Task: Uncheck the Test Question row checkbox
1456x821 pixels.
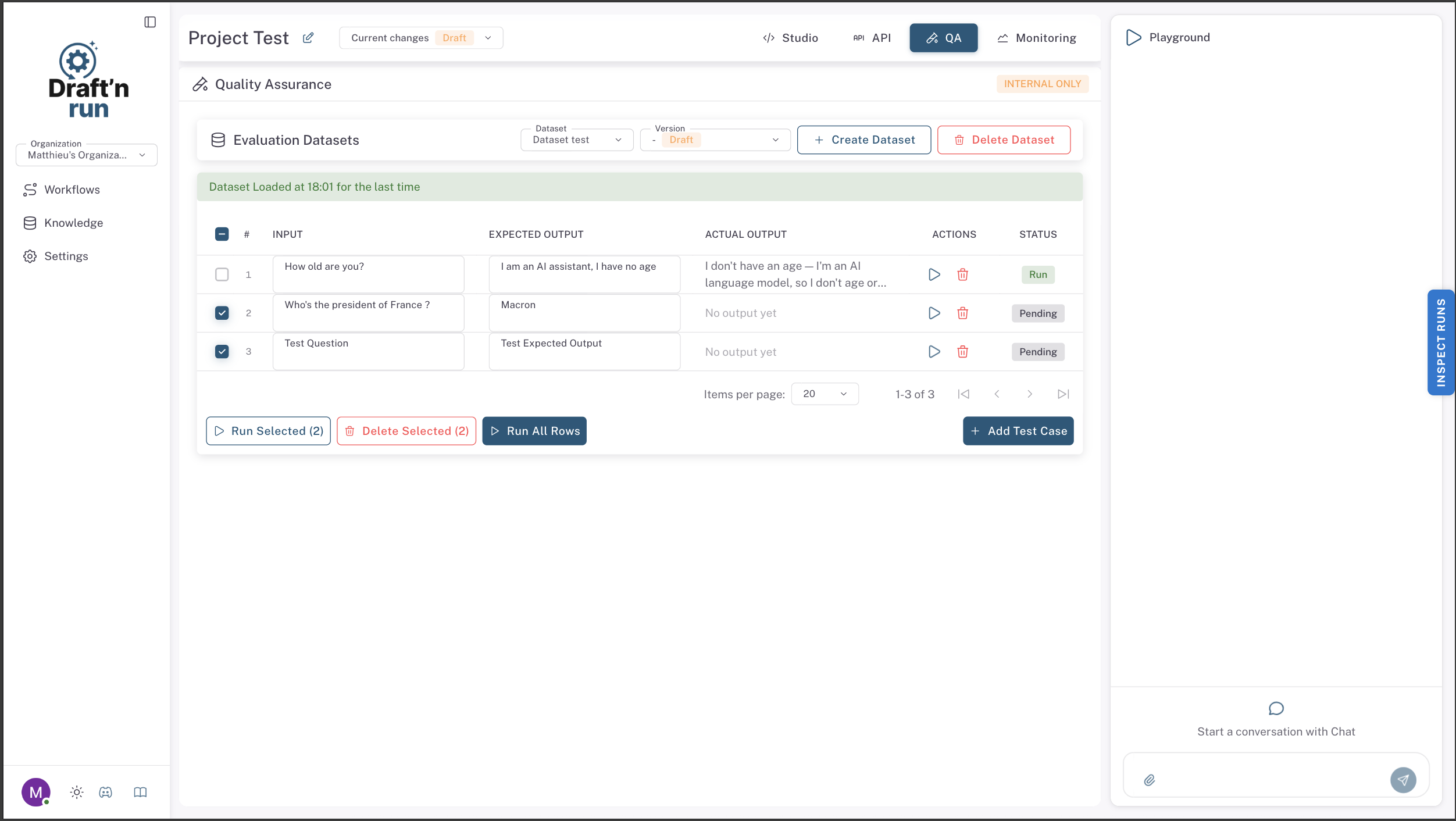Action: coord(222,352)
